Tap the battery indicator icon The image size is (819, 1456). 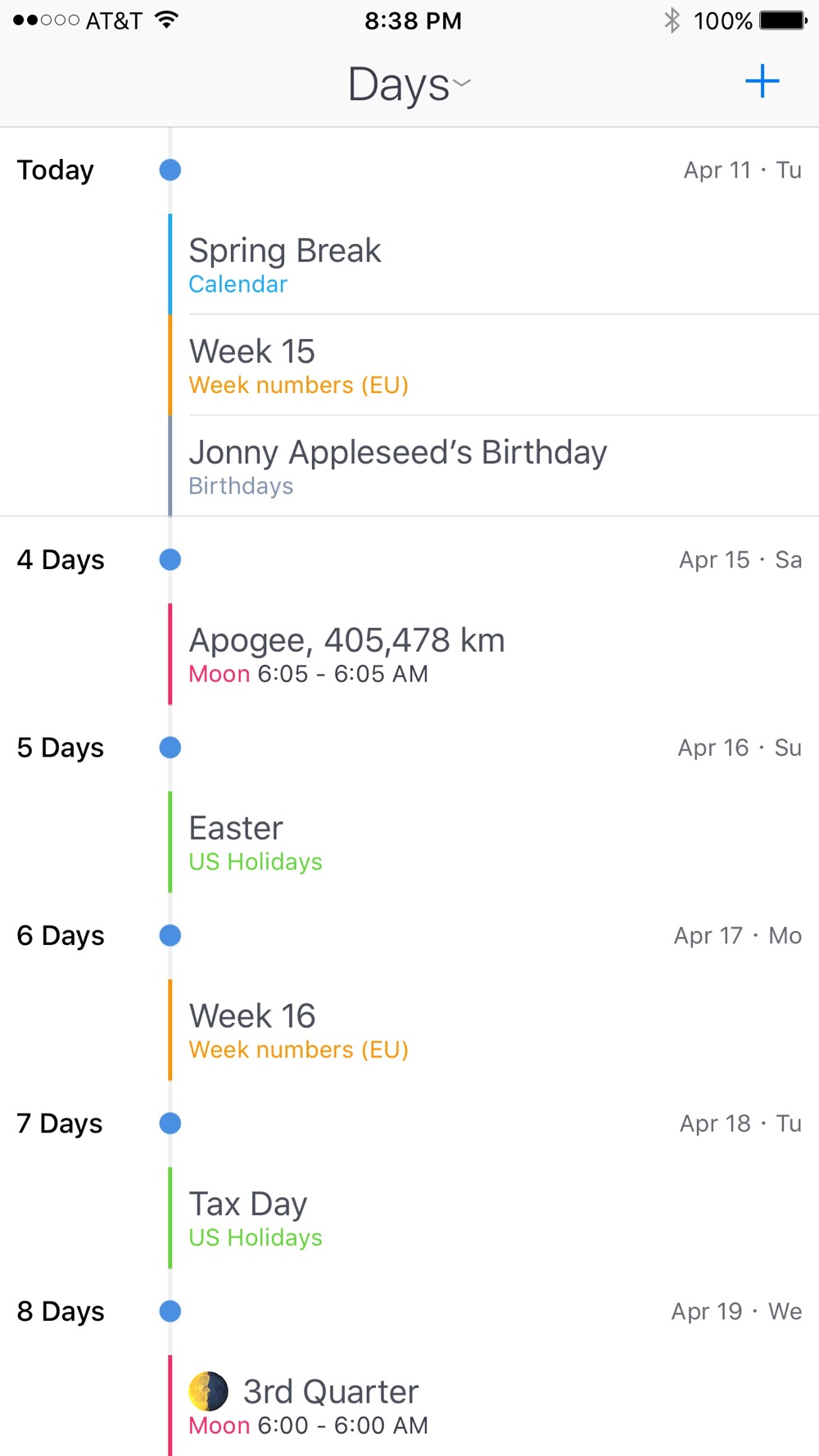point(783,20)
